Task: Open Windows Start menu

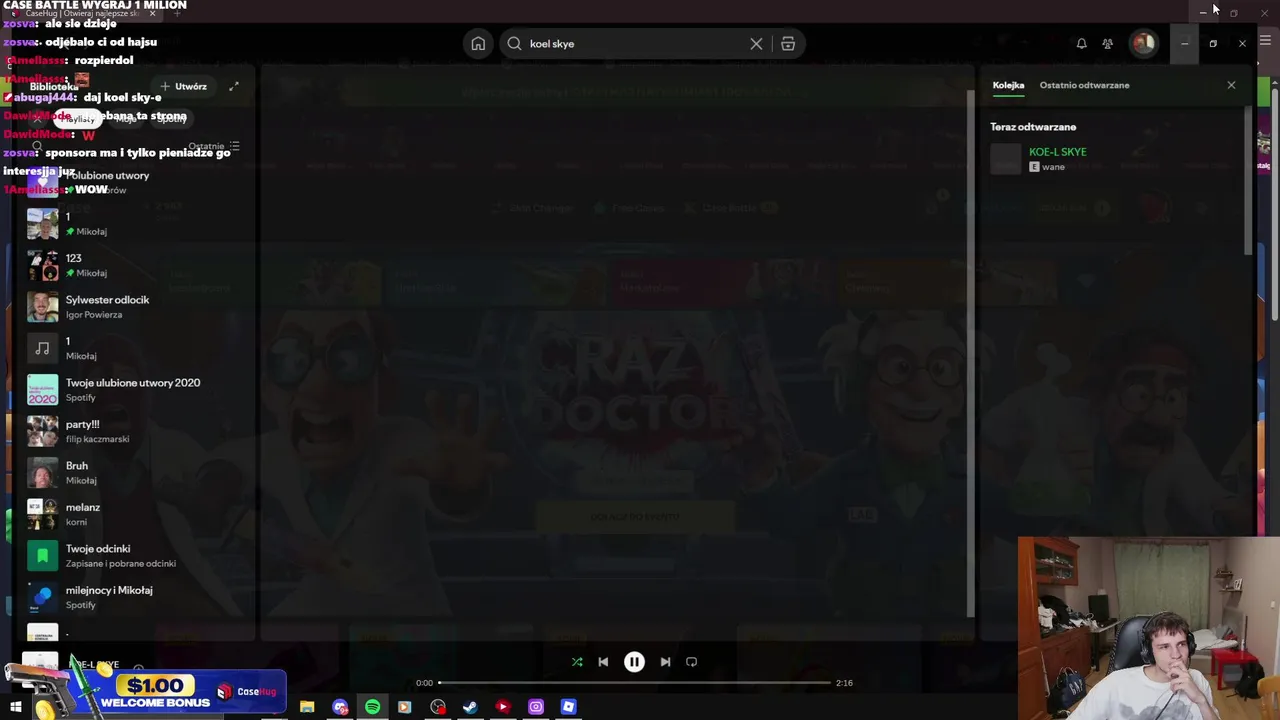Action: tap(15, 707)
